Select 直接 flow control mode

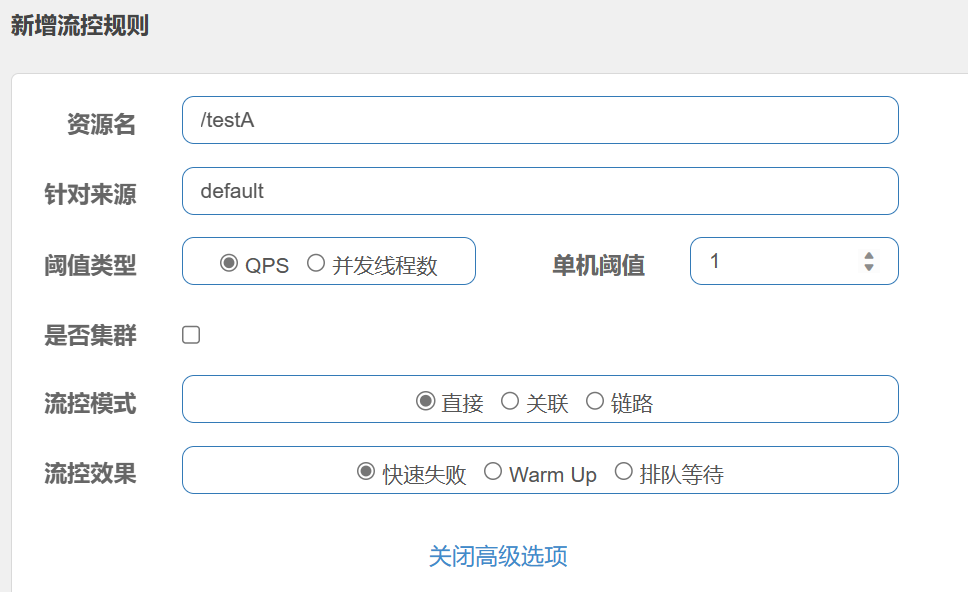tap(425, 402)
